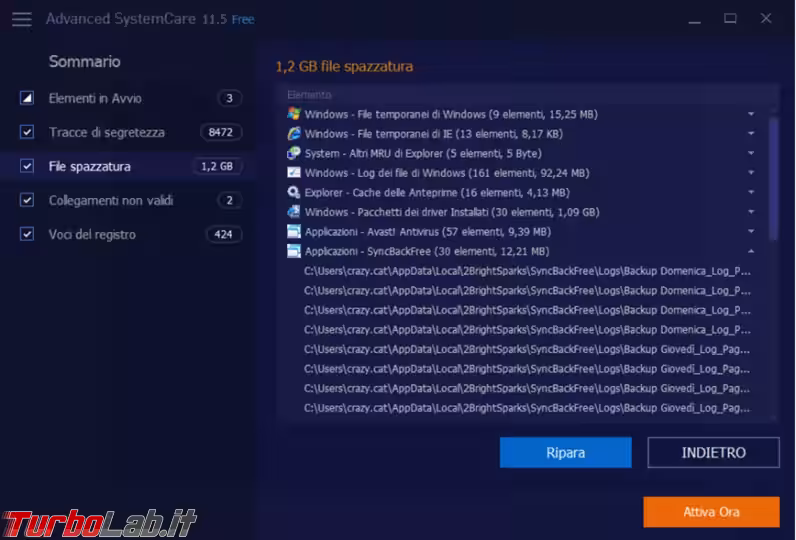Click the Free edition label in title
The image size is (796, 540).
243,20
